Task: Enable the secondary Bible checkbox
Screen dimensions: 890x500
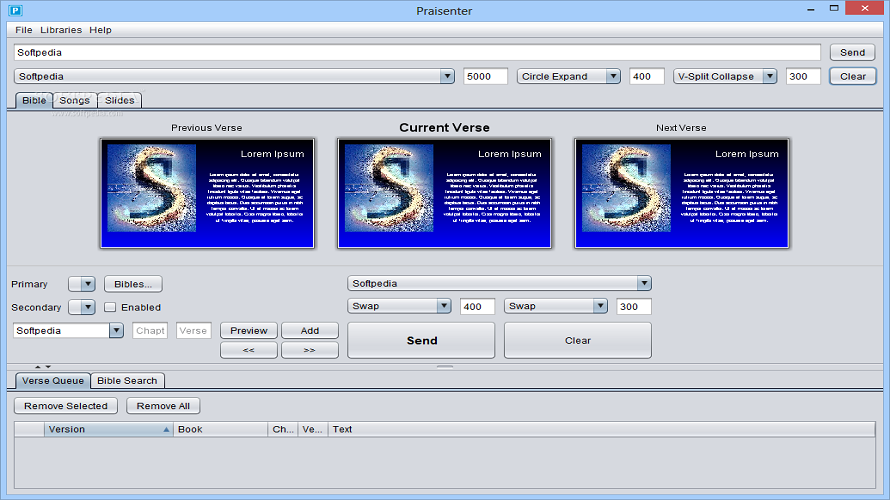Action: pyautogui.click(x=111, y=308)
